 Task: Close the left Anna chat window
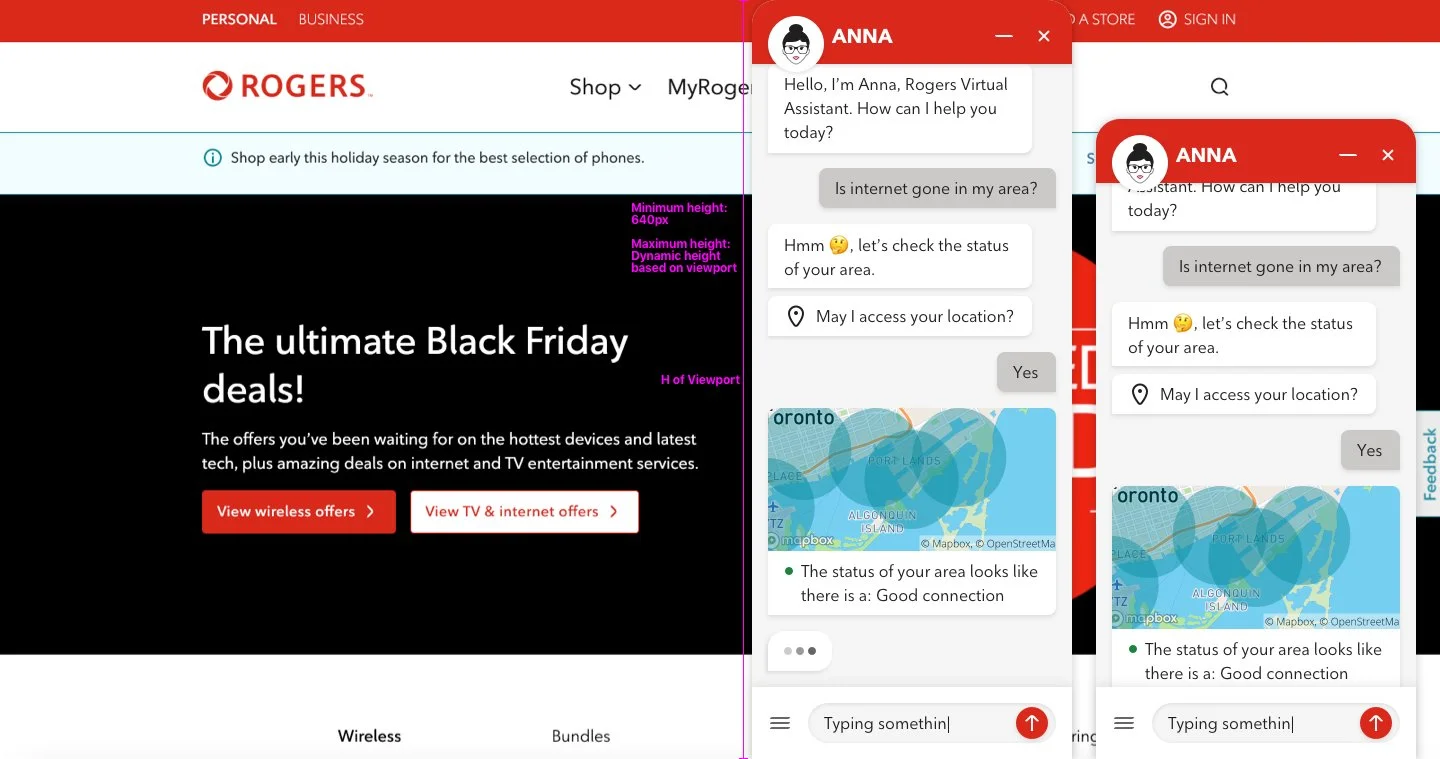[x=1044, y=37]
